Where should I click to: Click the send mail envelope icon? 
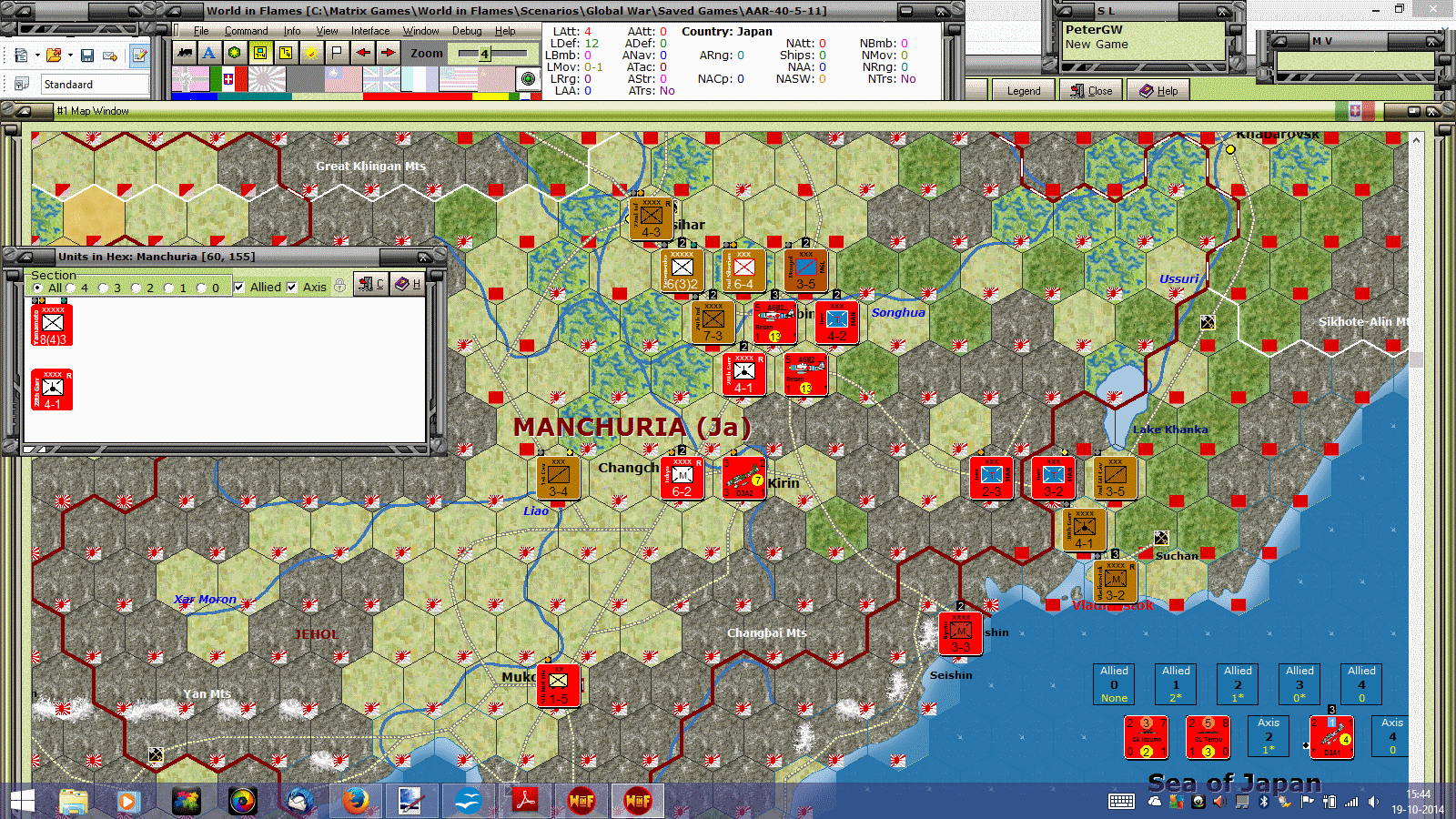pyautogui.click(x=111, y=56)
